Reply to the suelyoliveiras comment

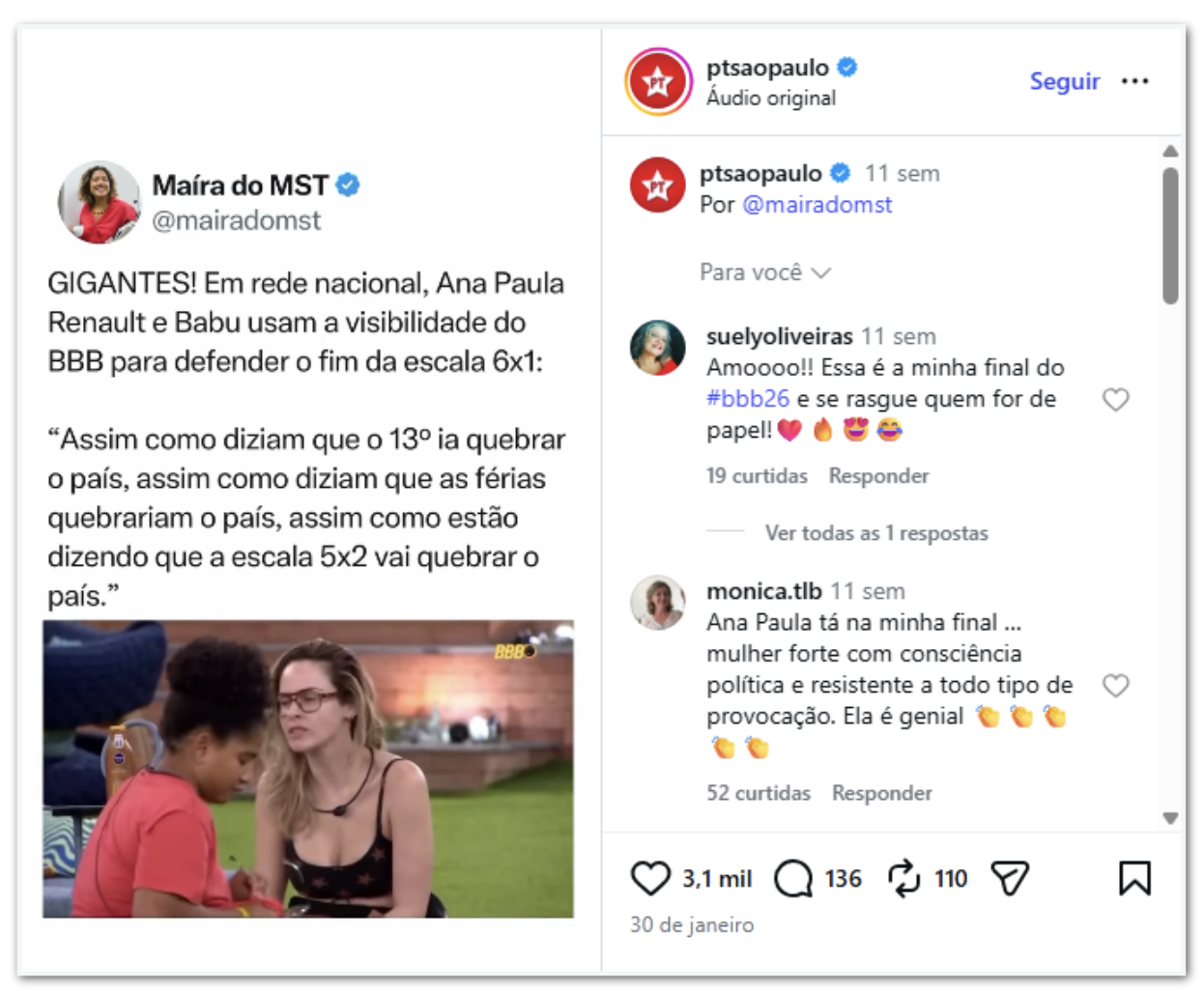(878, 476)
